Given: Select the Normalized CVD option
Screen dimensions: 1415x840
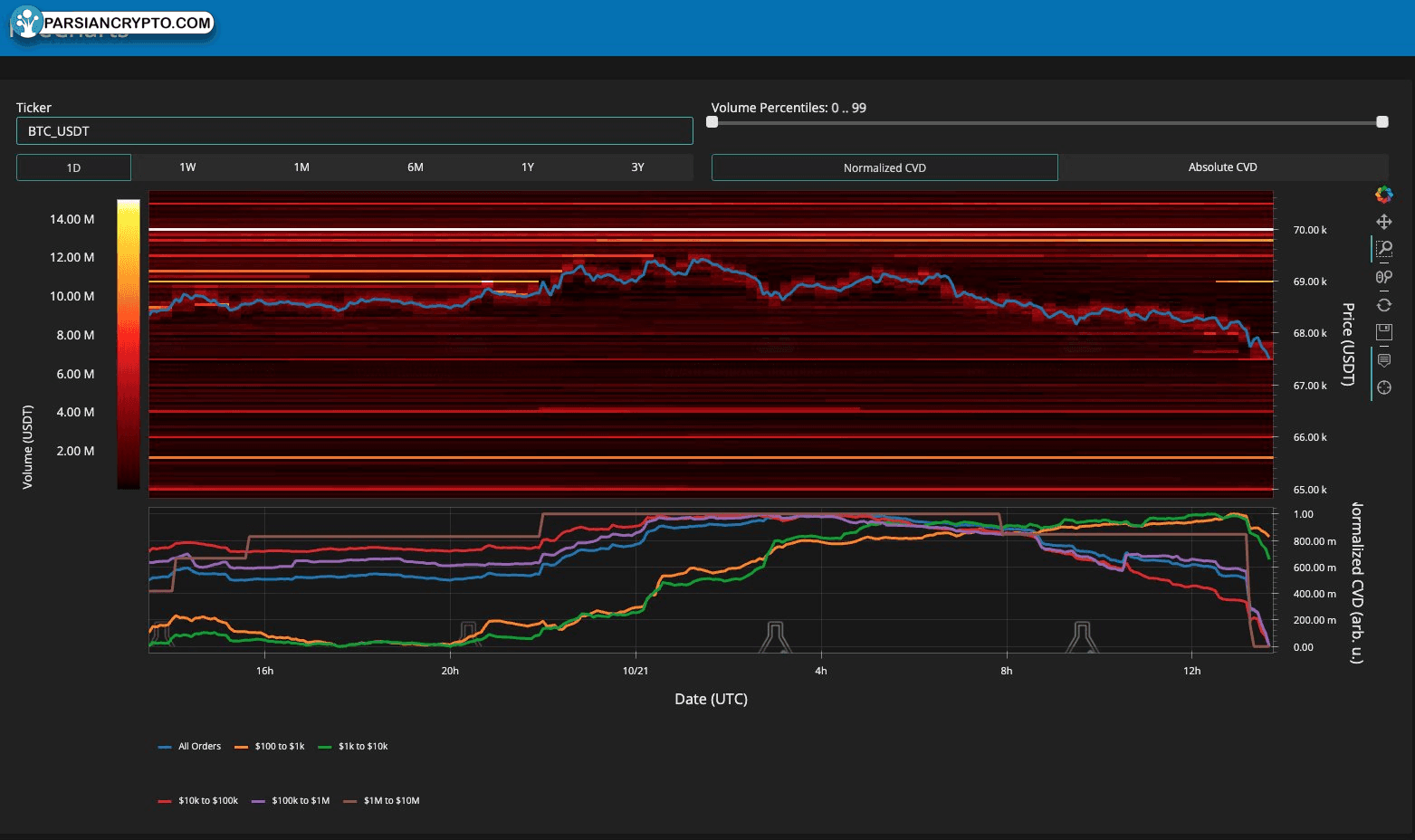Looking at the screenshot, I should (884, 167).
